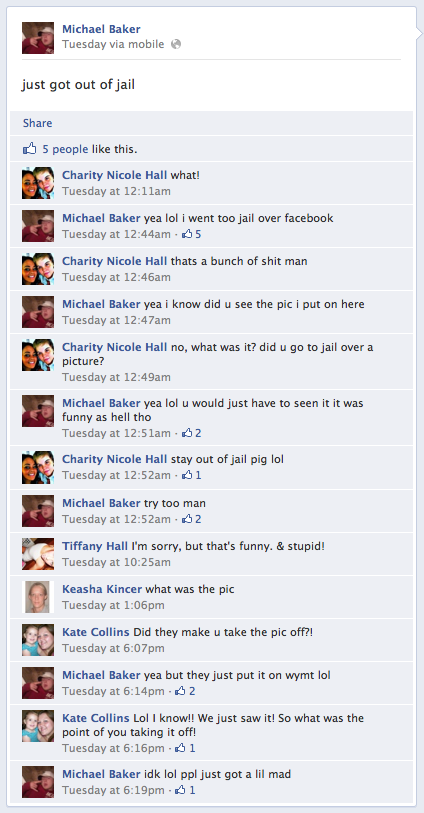Click the 'Tuesday at 10:25am' timestamp
424x813 pixels.
pos(116,562)
